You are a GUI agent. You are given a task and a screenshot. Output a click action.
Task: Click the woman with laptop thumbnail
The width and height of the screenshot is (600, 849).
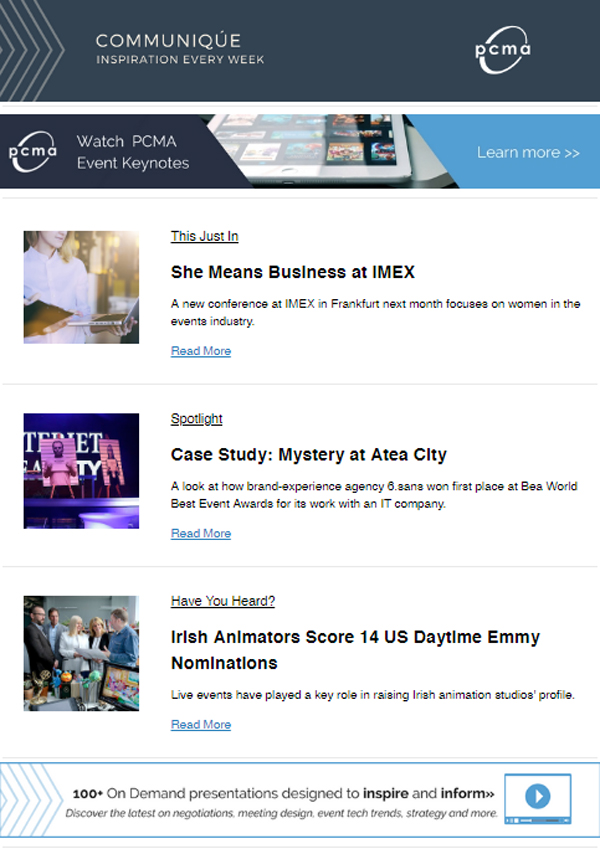pos(81,287)
